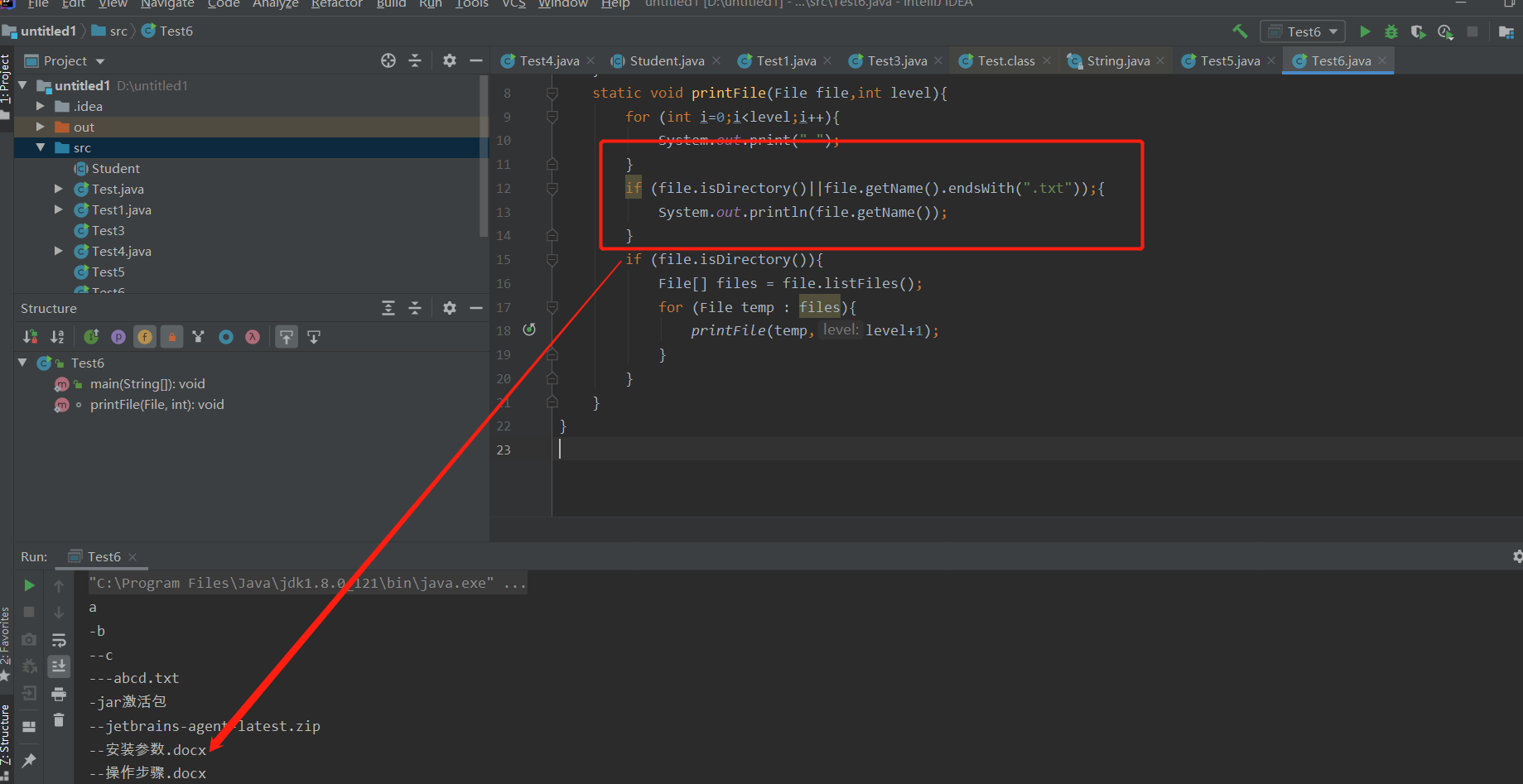Hide the Structure panel with the minus icon
The image size is (1523, 784).
point(476,308)
